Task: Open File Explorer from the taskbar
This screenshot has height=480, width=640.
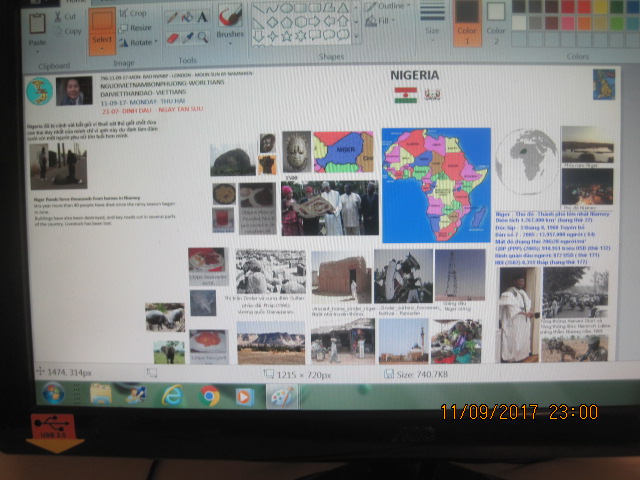Action: [100, 394]
